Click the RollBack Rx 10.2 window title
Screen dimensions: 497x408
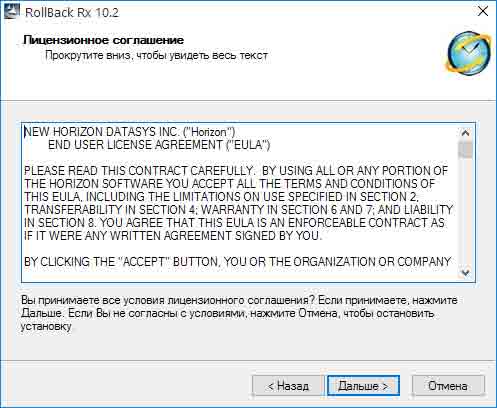72,12
